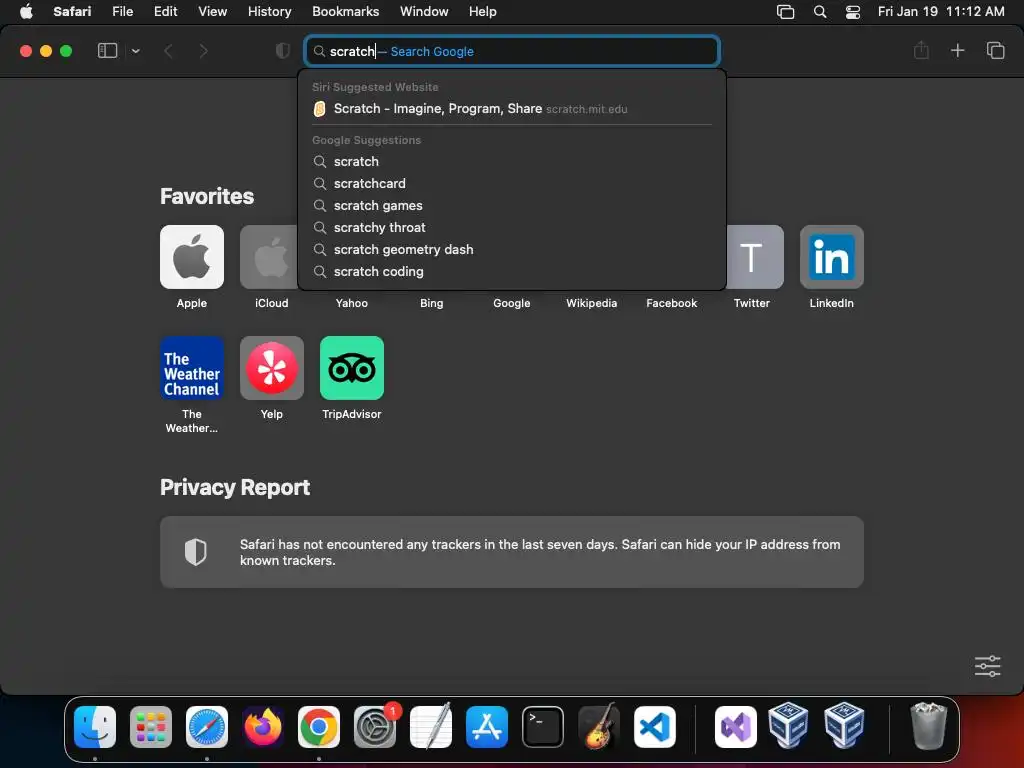
Task: Open the Window menu
Action: [424, 11]
